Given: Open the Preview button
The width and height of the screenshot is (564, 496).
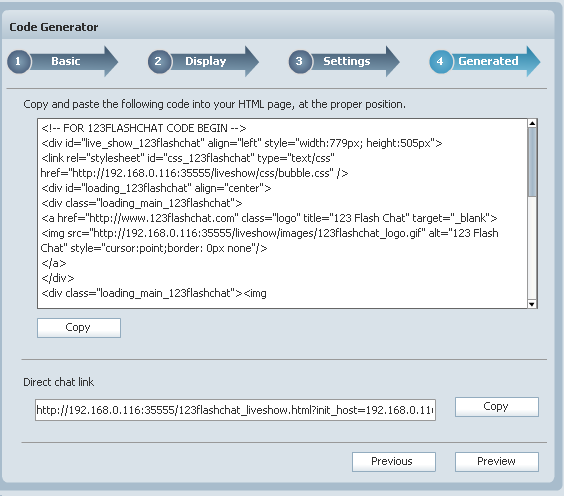Looking at the screenshot, I should pos(497,462).
